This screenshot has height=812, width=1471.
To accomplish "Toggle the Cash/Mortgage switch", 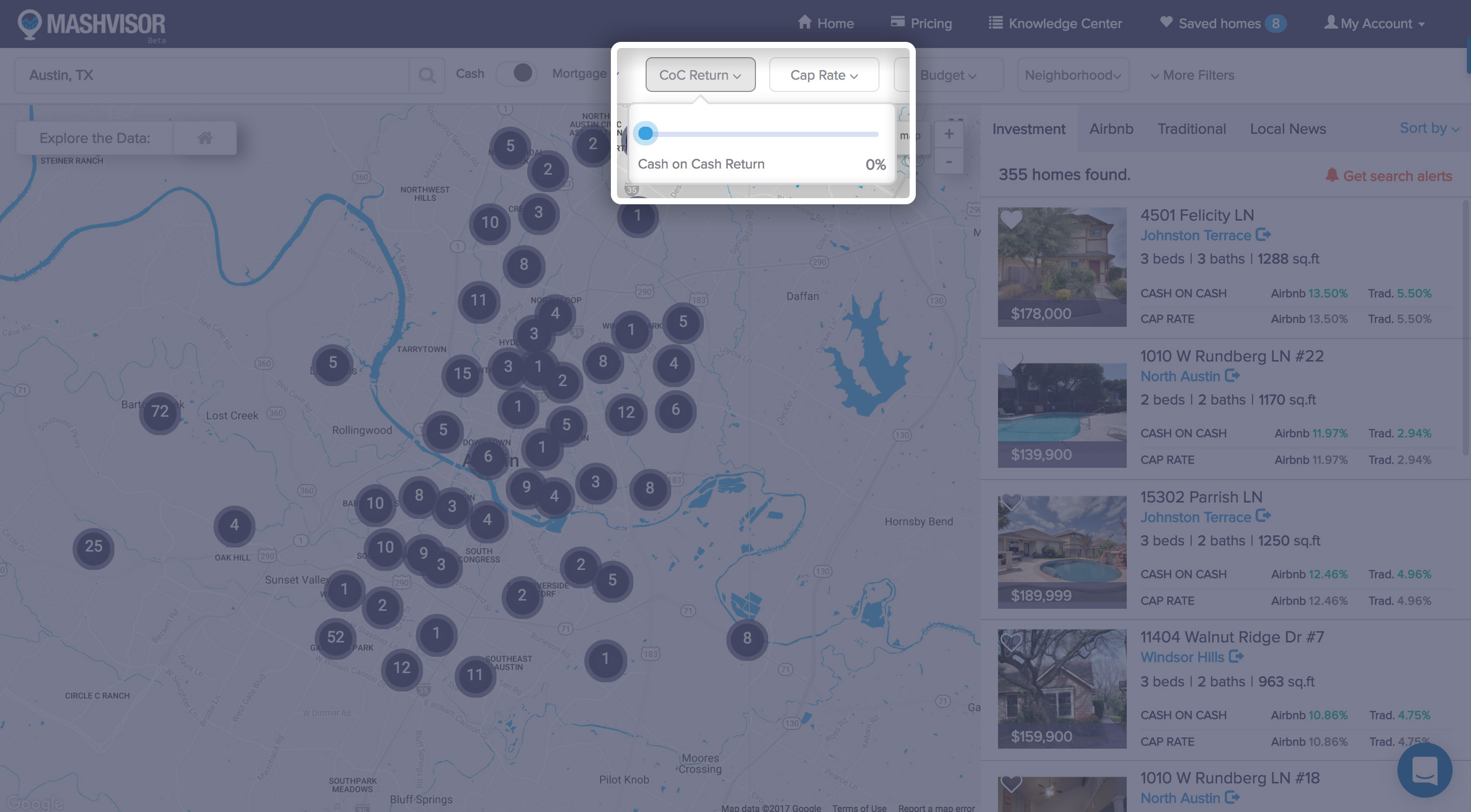I will click(517, 74).
